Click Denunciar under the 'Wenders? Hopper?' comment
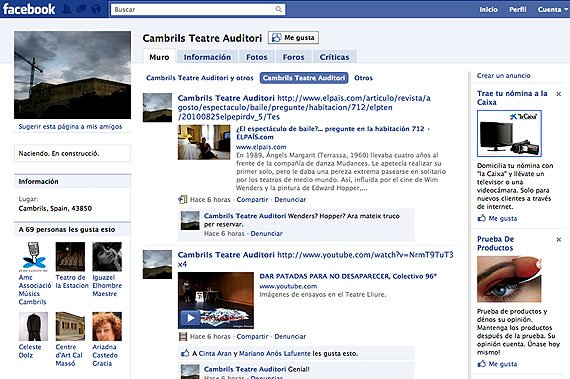 (266, 234)
